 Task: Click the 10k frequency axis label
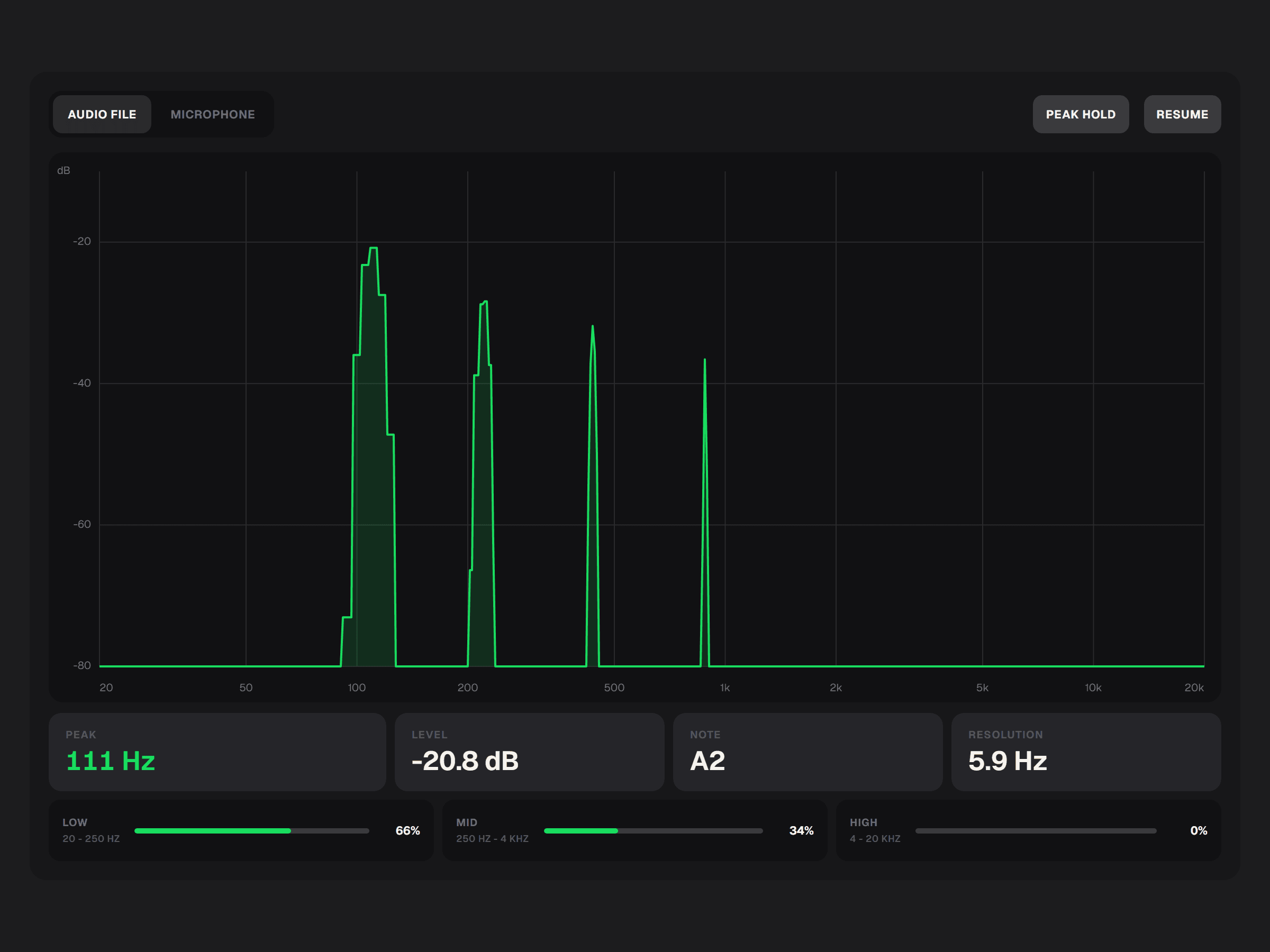click(x=1093, y=688)
